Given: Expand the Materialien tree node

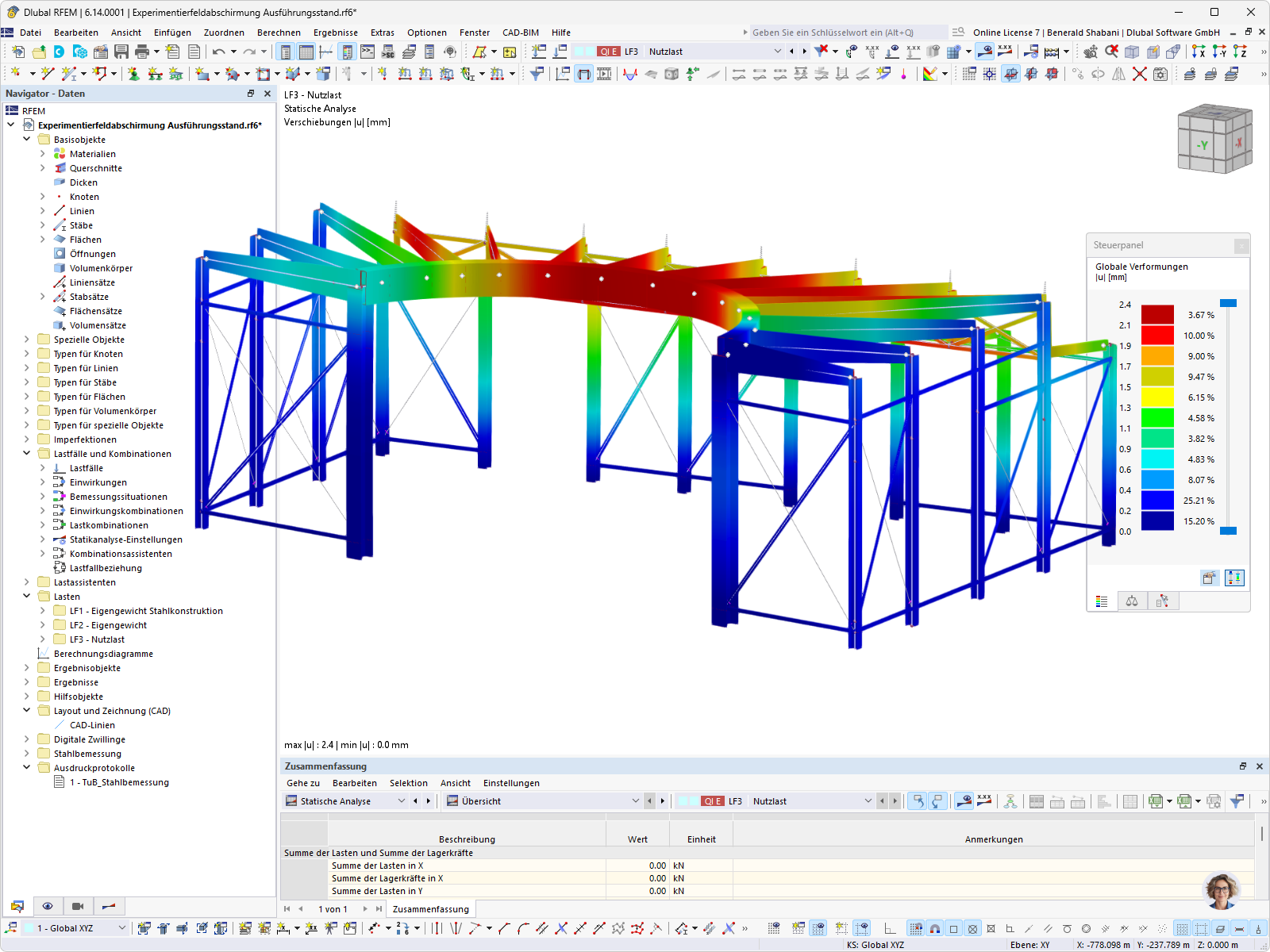Looking at the screenshot, I should click(43, 153).
